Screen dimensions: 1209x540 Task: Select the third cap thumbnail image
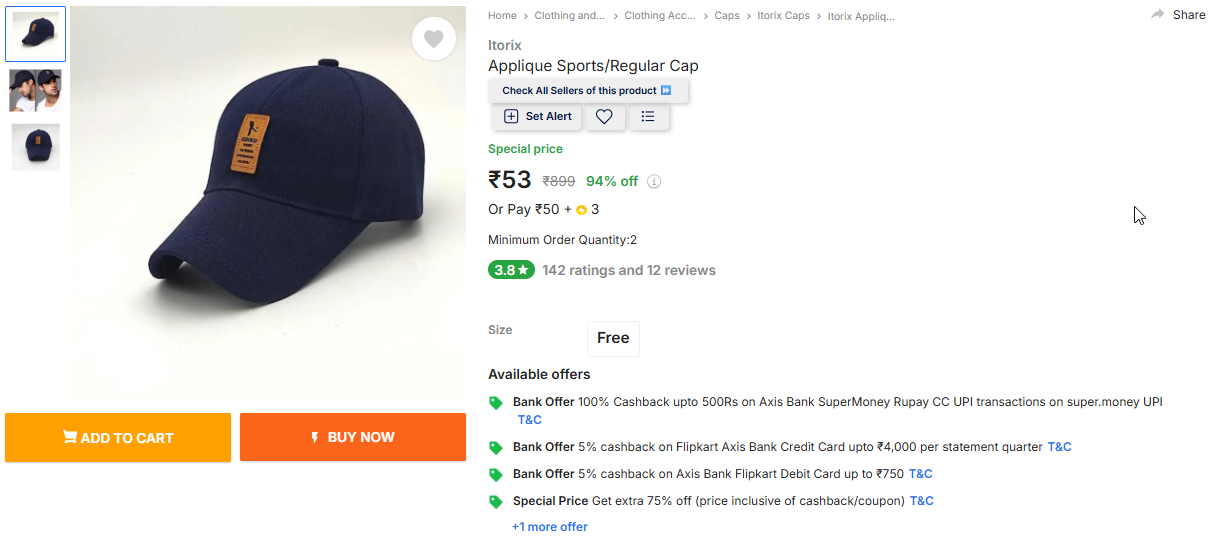click(35, 147)
